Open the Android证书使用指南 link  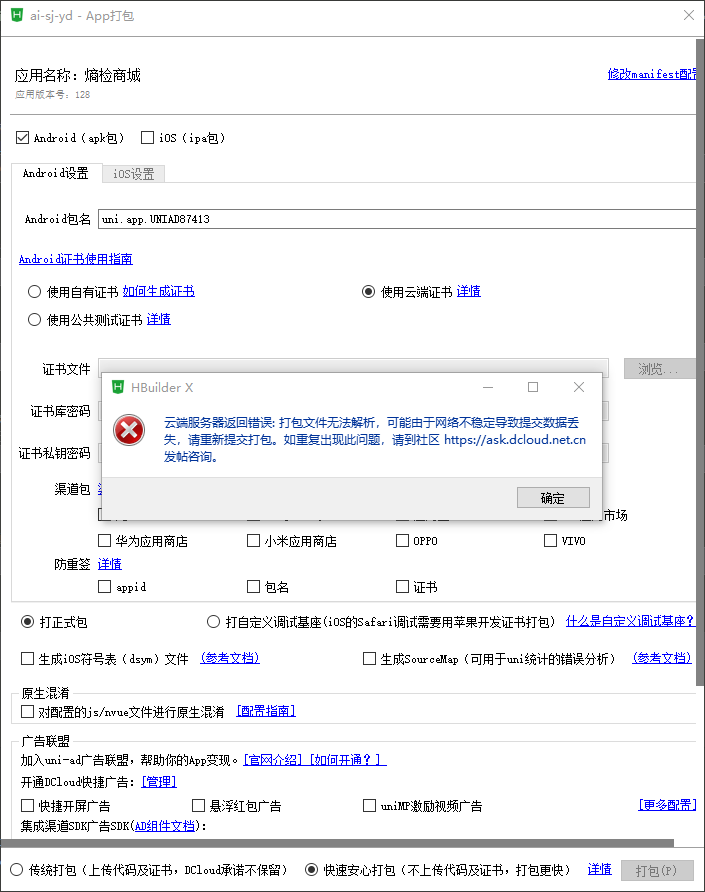76,259
